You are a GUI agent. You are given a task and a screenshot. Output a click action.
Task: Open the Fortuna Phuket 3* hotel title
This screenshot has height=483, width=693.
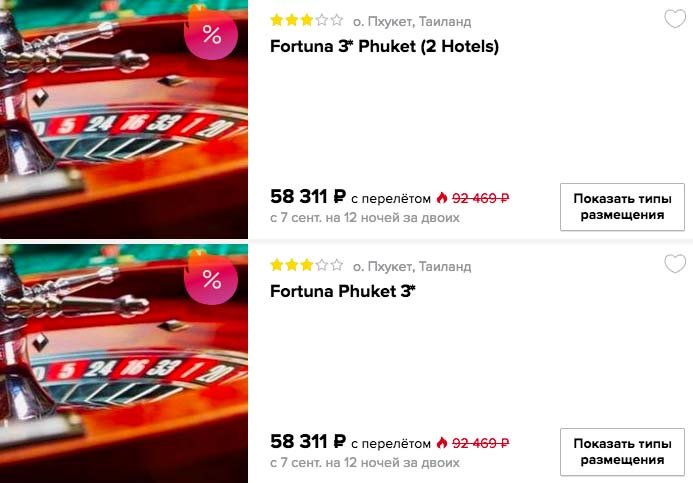coord(343,291)
